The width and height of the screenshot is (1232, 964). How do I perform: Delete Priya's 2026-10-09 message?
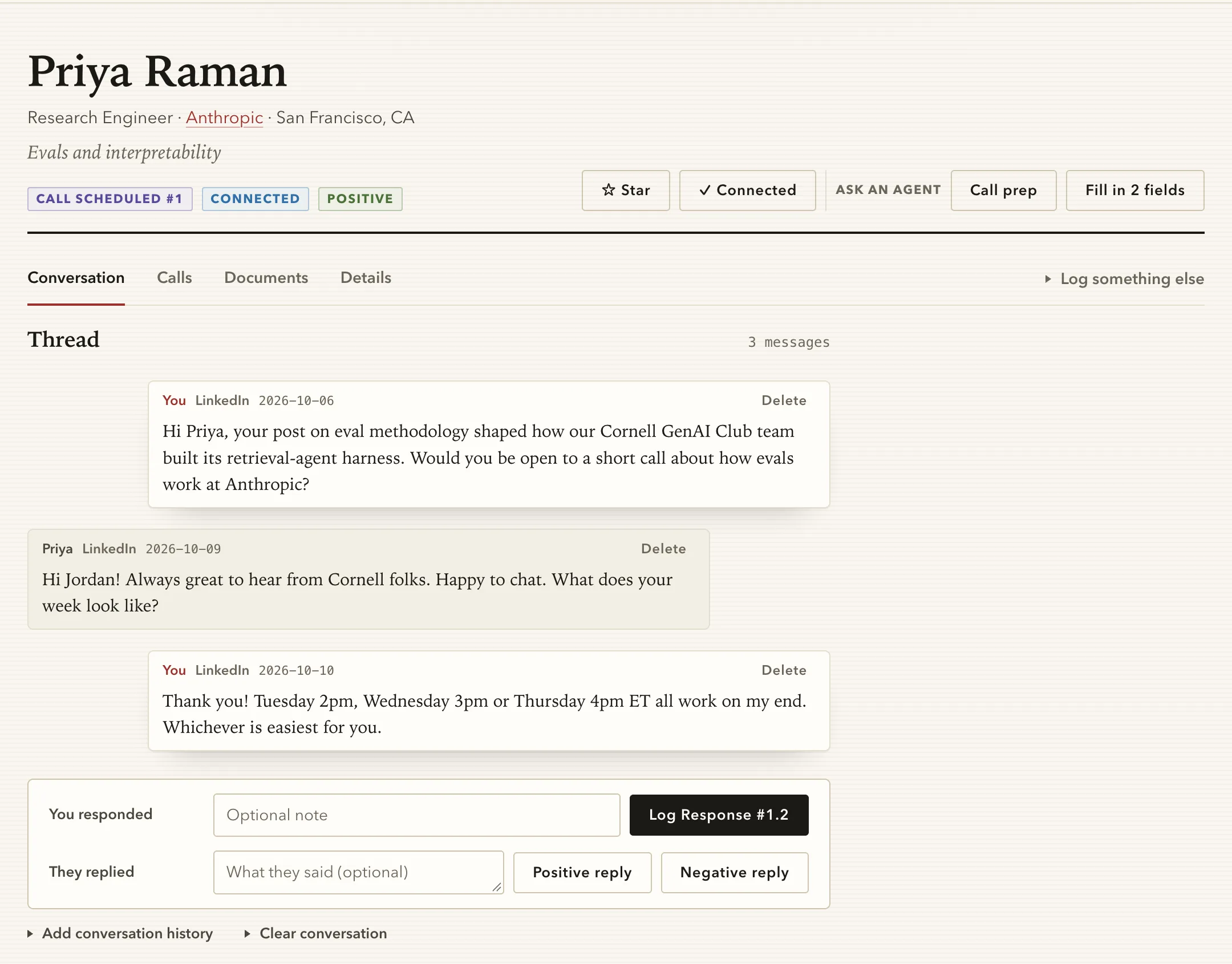tap(663, 549)
